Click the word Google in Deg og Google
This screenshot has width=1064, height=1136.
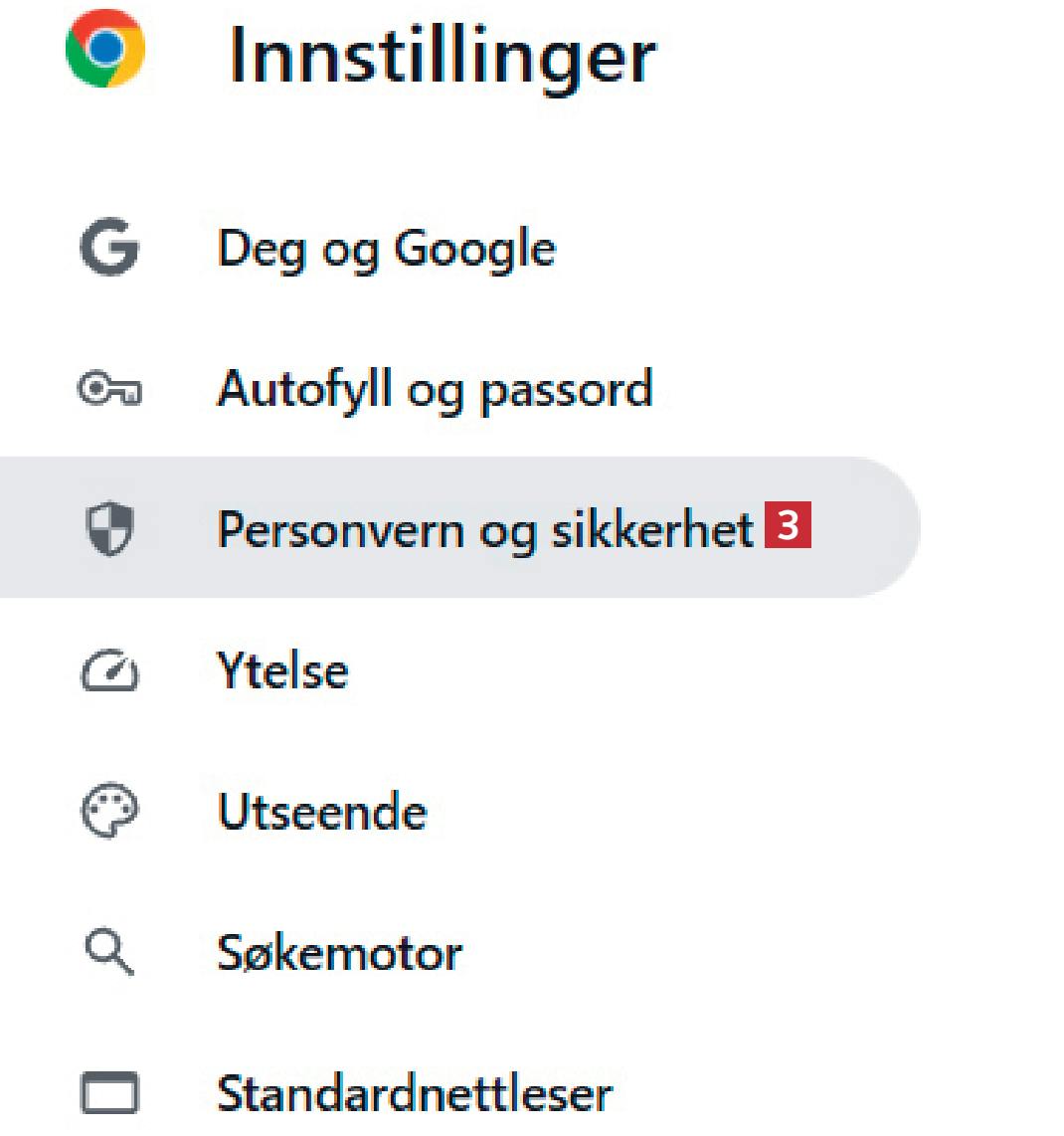tap(474, 249)
